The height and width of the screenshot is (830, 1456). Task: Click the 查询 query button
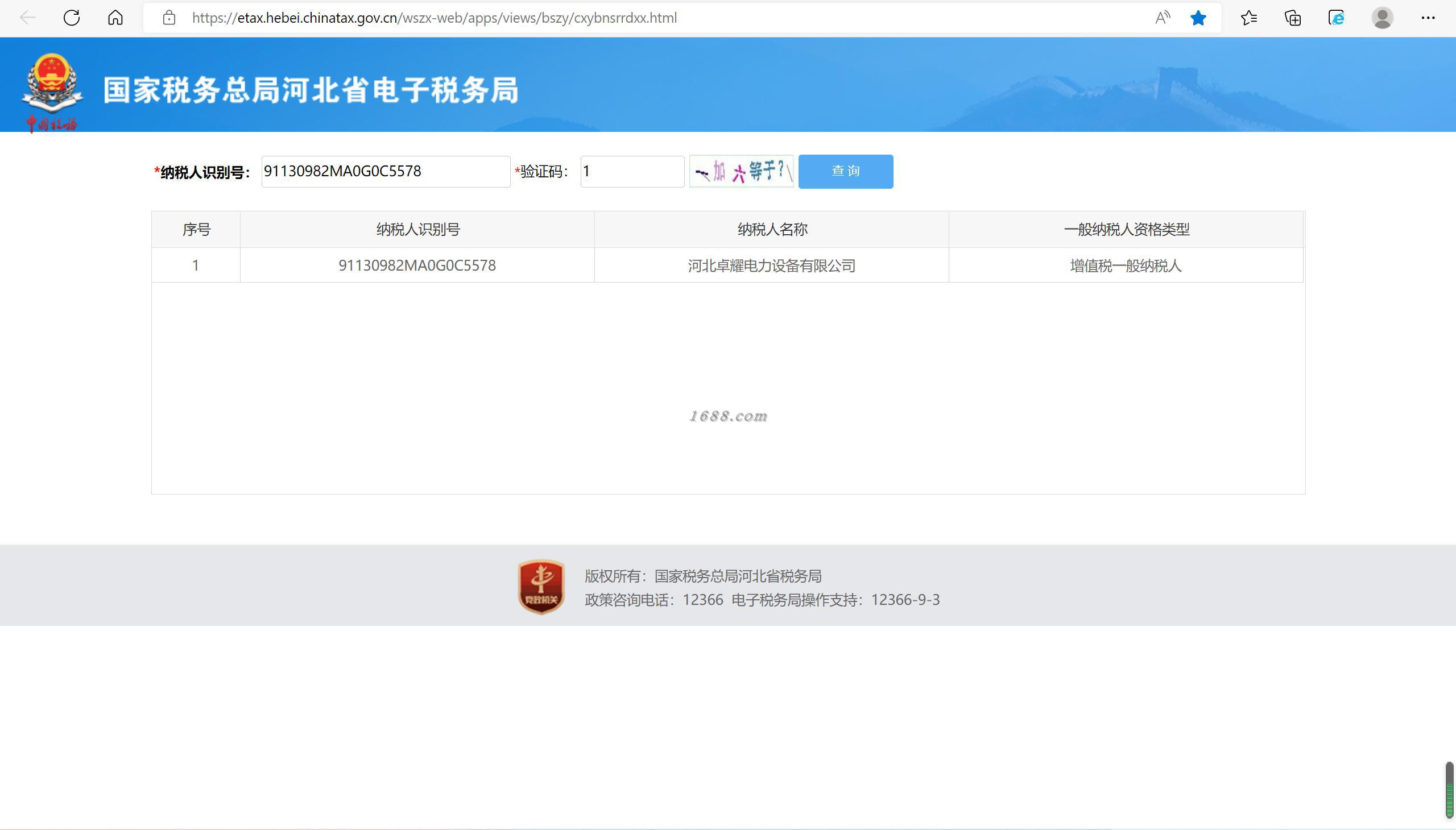(x=845, y=171)
